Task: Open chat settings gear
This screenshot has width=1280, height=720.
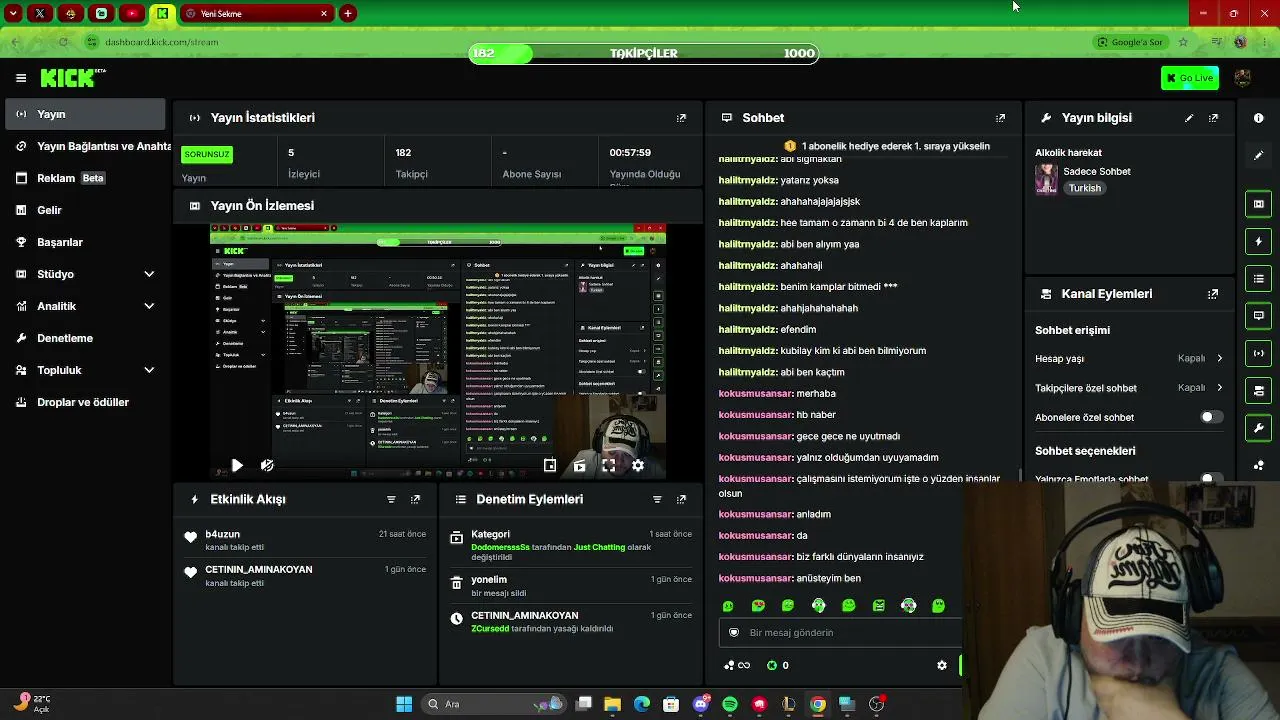Action: [x=942, y=665]
